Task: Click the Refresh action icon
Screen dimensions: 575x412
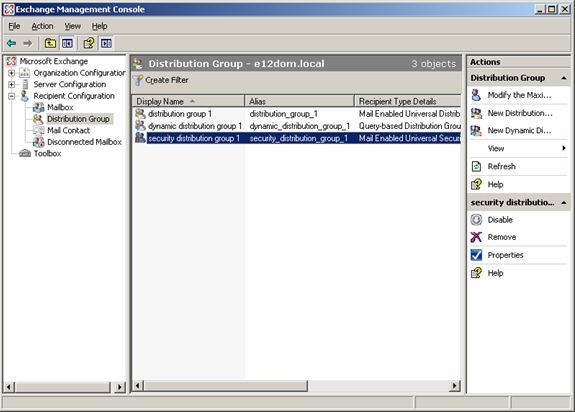Action: click(476, 166)
